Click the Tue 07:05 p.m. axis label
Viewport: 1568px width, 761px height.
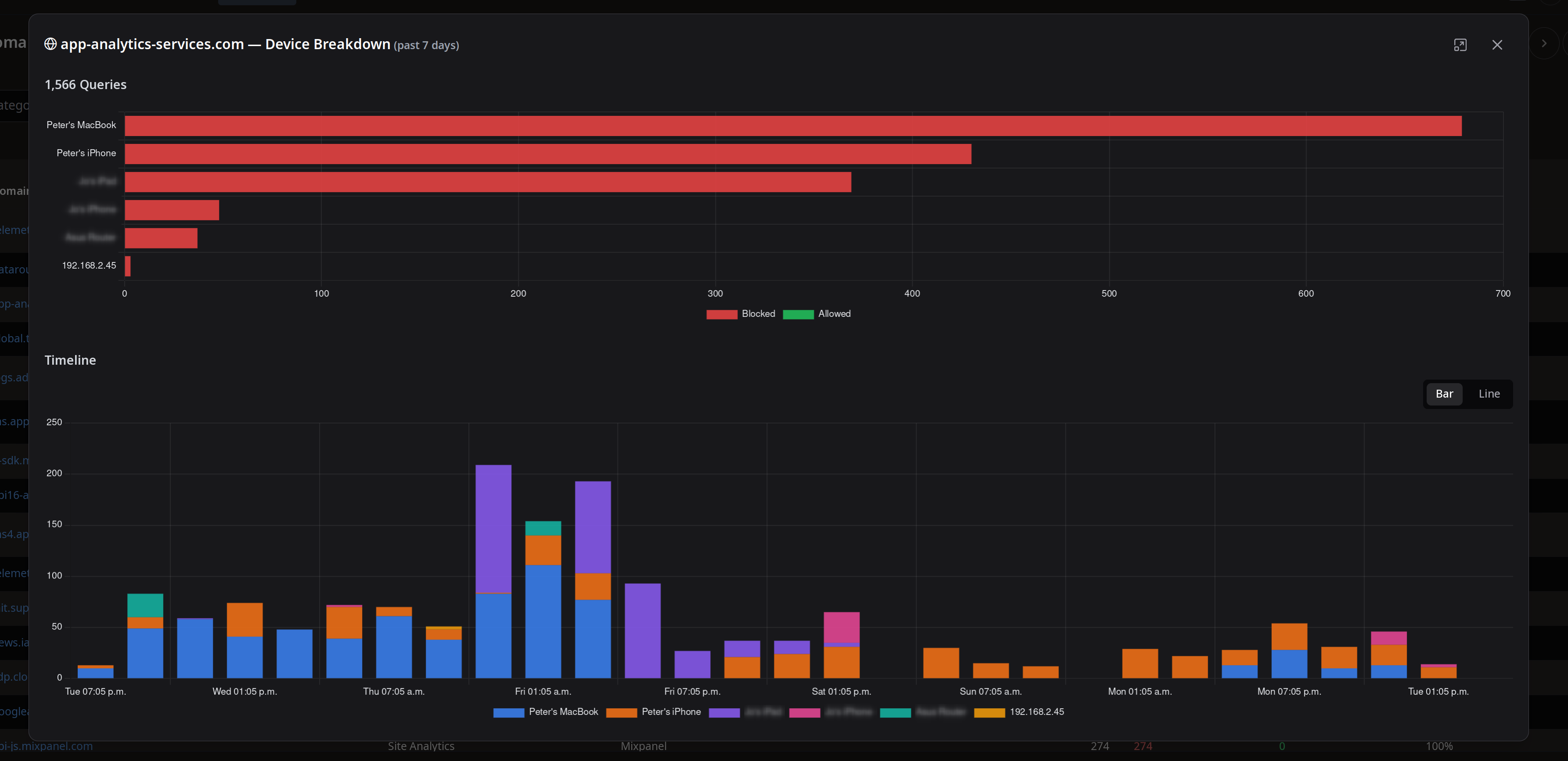95,692
